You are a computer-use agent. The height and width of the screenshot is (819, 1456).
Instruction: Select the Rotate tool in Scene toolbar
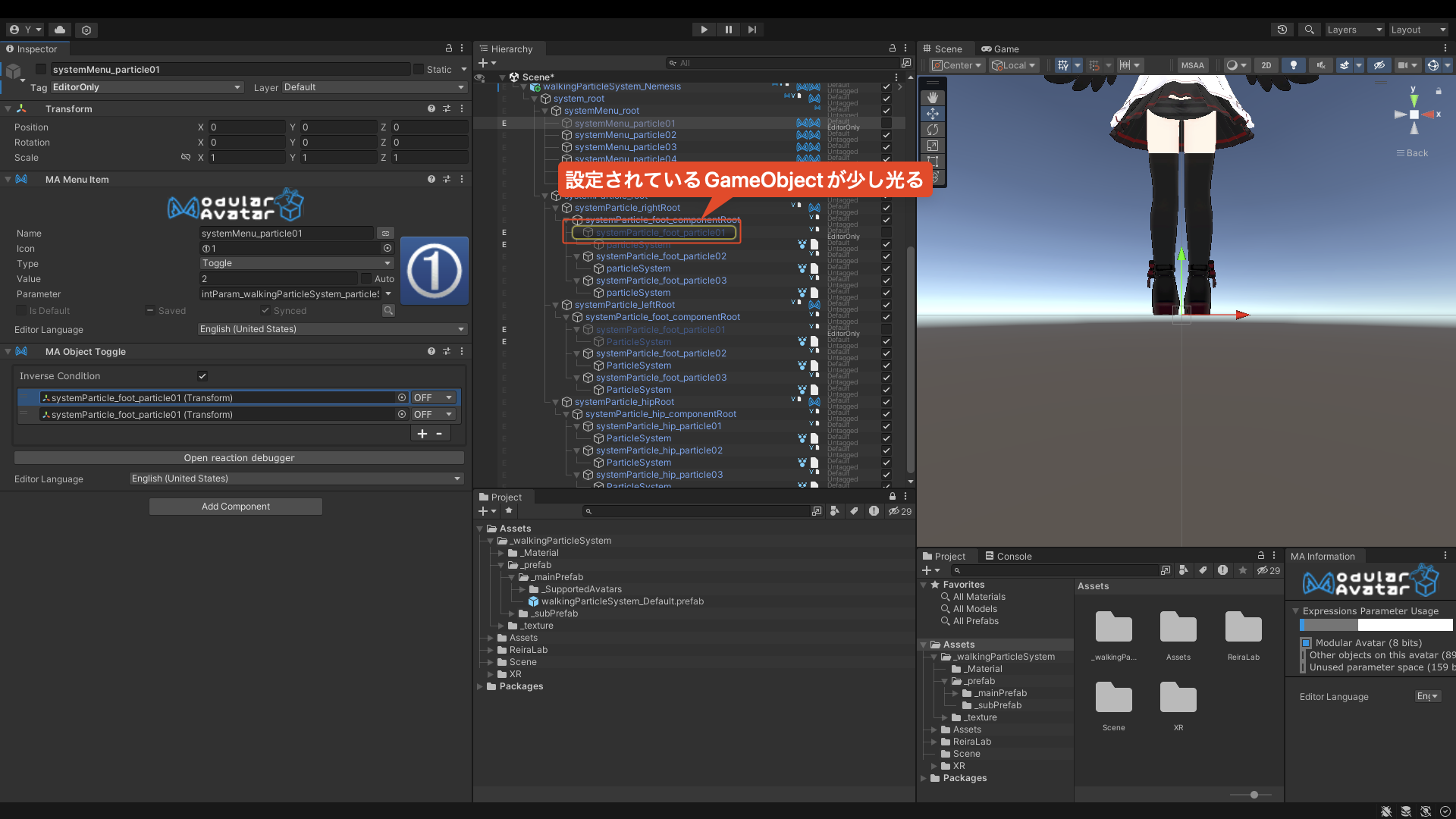click(x=933, y=130)
